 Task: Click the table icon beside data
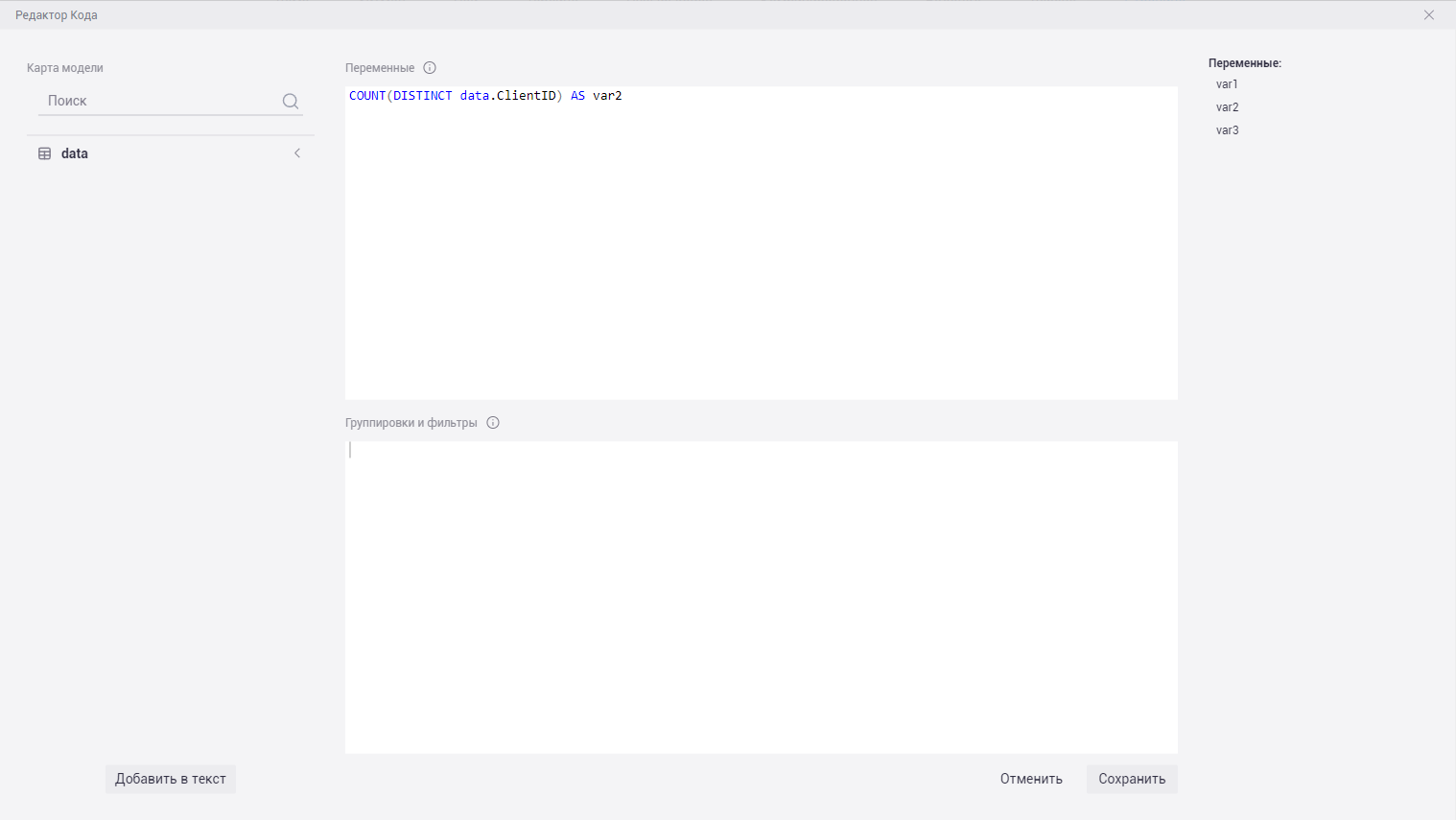pos(44,153)
